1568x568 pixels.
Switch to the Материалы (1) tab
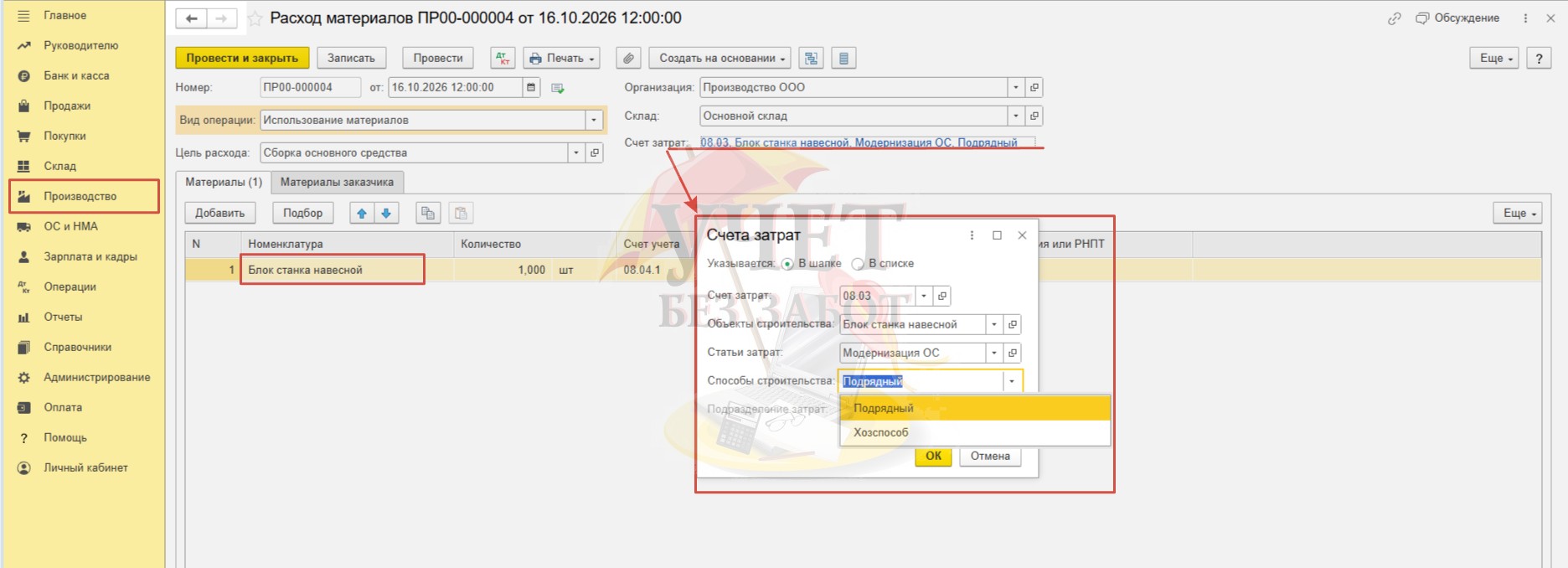tap(224, 182)
